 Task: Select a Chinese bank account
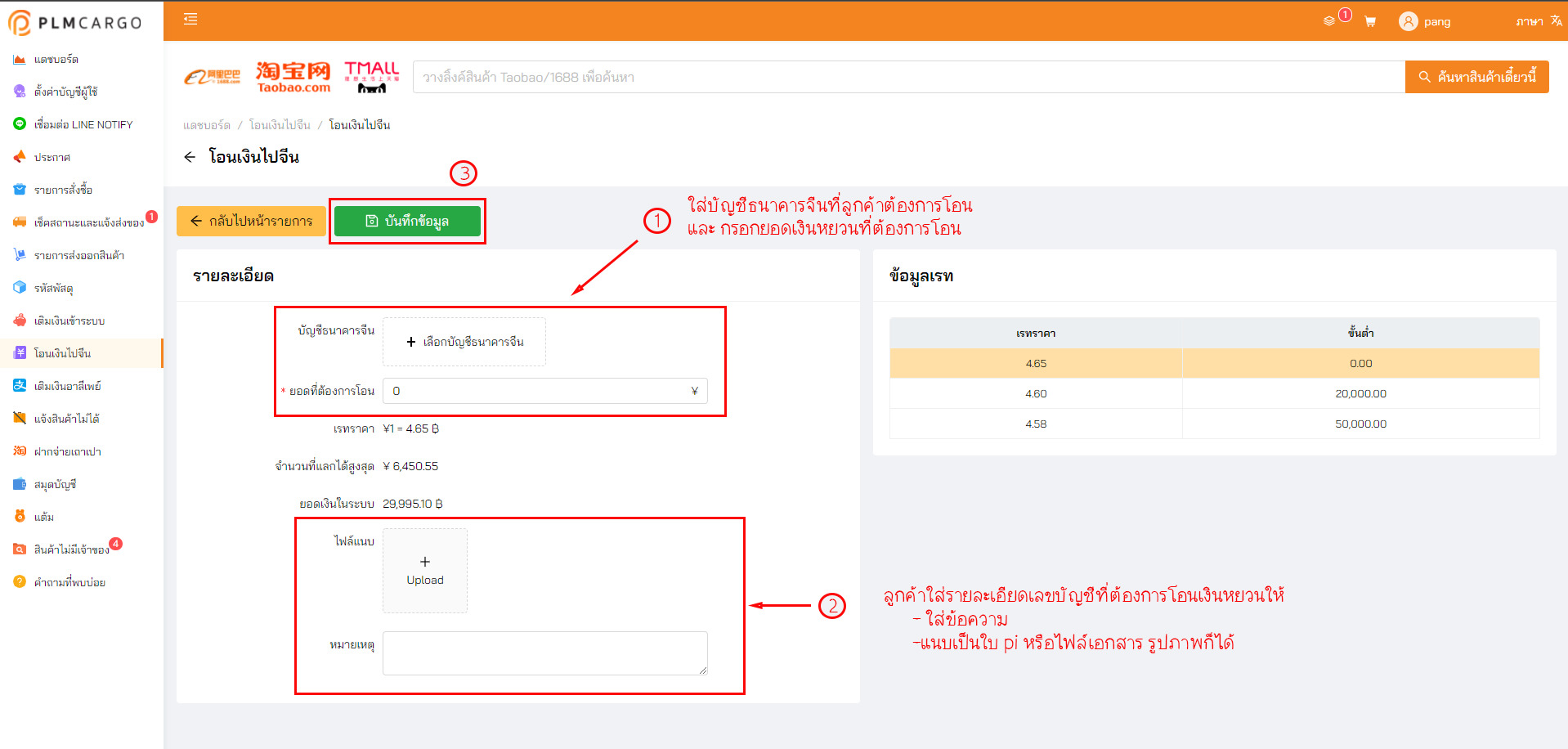464,342
